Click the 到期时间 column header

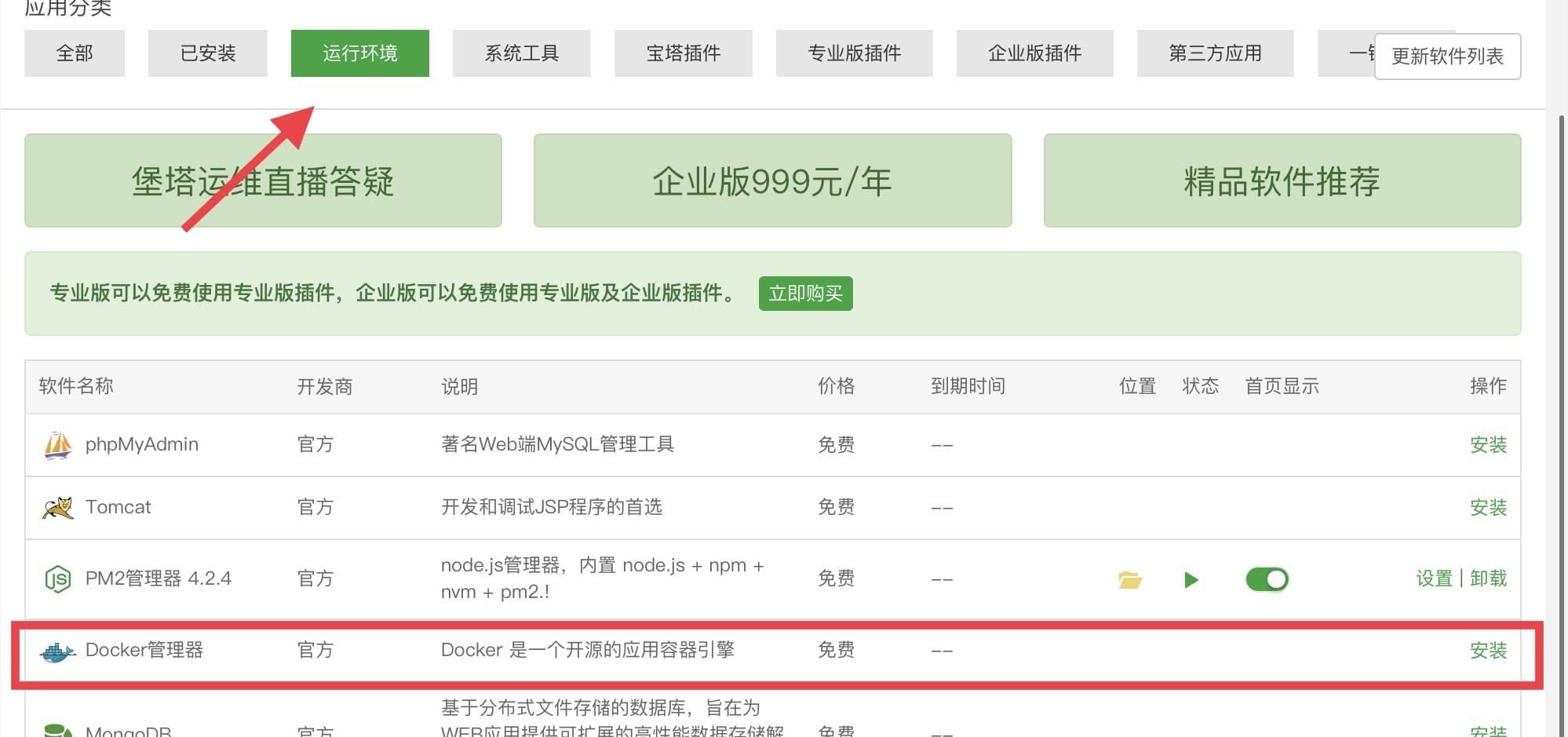coord(968,386)
